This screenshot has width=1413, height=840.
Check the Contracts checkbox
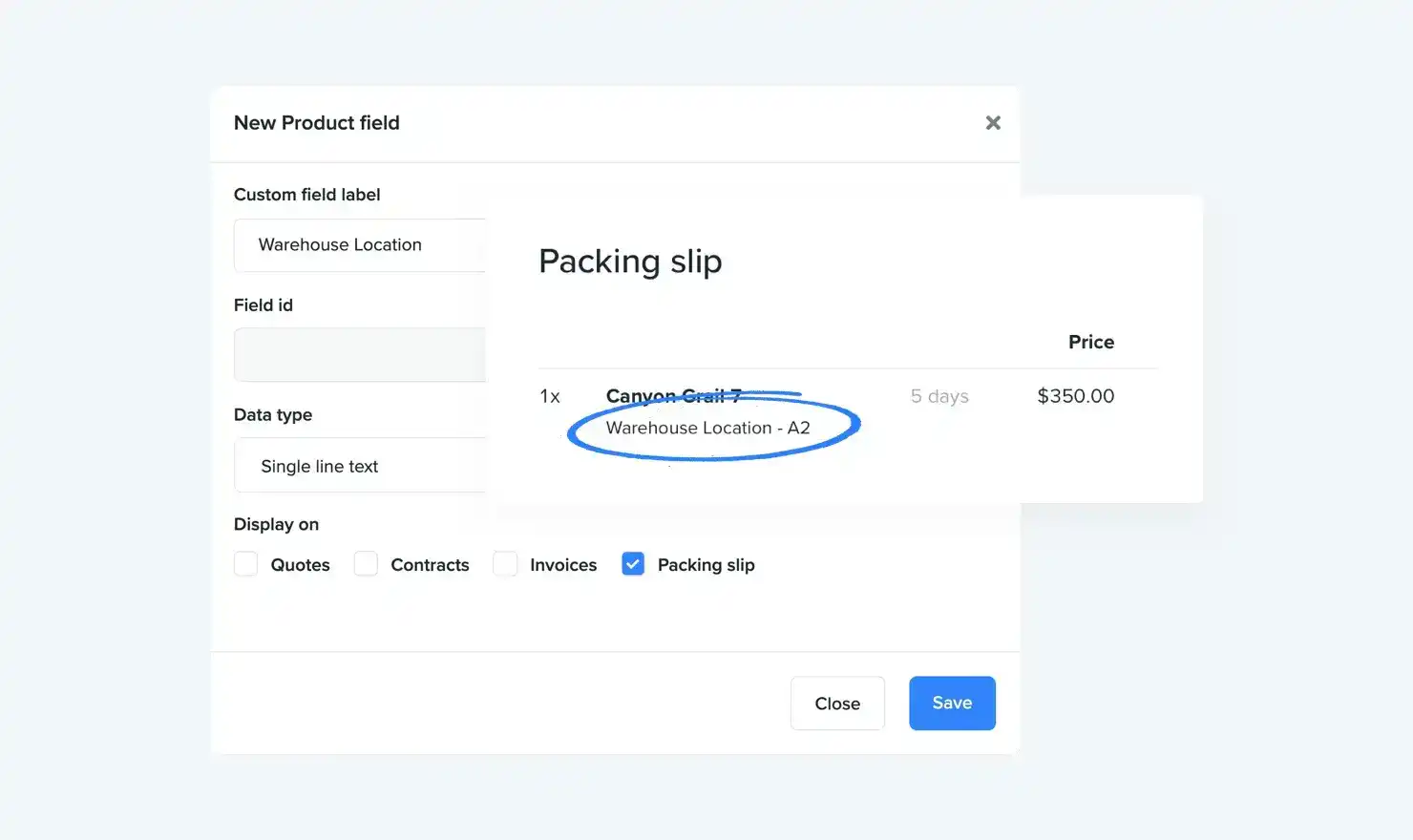pos(366,563)
